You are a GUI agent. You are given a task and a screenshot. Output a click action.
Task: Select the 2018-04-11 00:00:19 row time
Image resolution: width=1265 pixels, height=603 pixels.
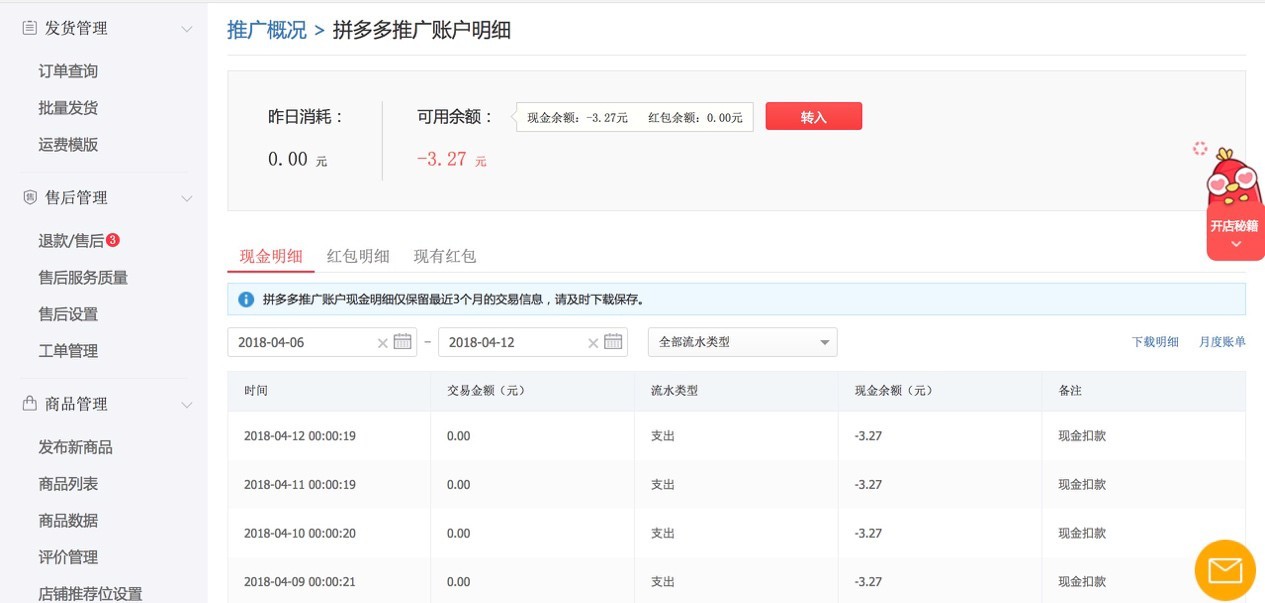[x=300, y=485]
